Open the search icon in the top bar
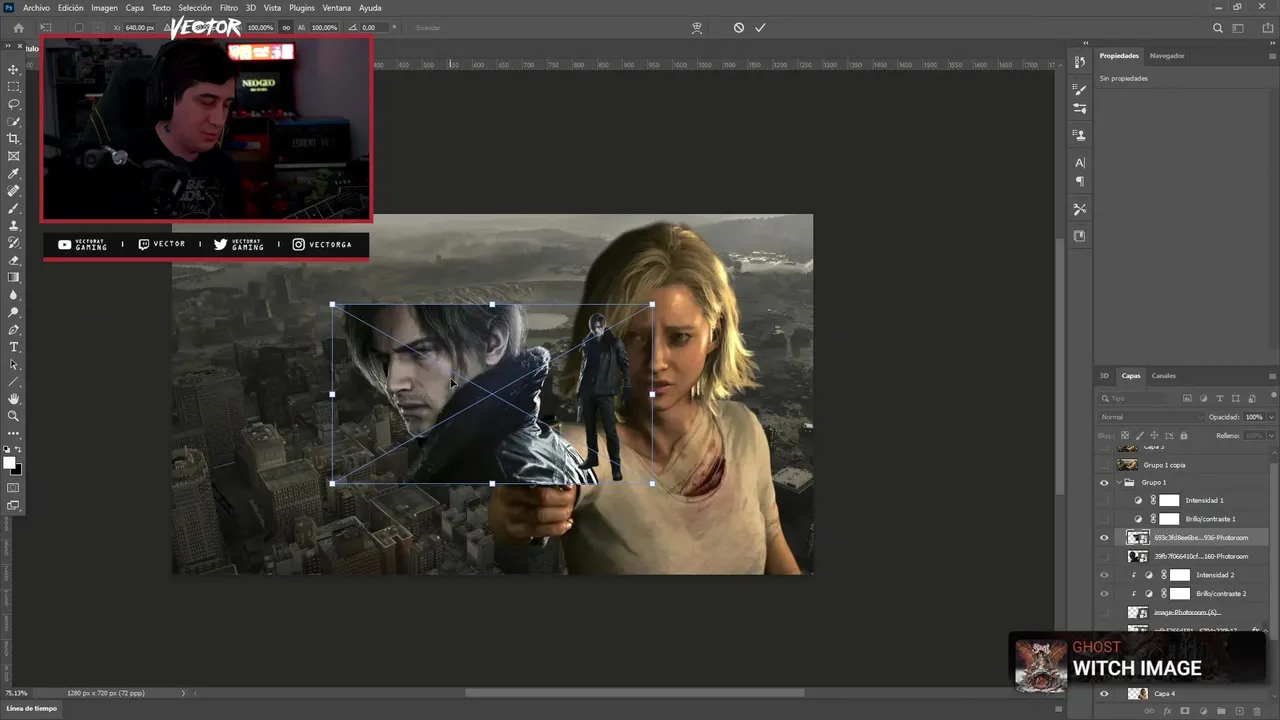The width and height of the screenshot is (1280, 720). pyautogui.click(x=1218, y=28)
